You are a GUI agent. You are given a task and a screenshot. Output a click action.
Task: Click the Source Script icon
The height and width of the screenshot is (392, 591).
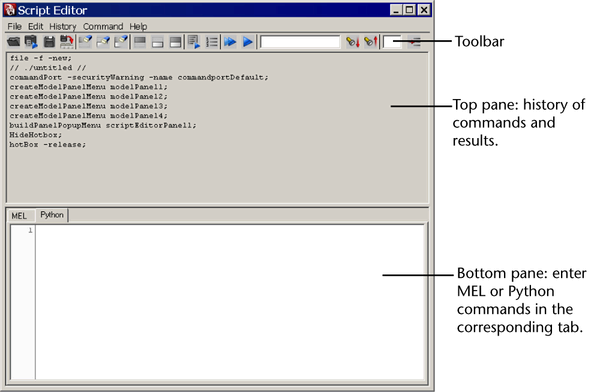(x=31, y=41)
